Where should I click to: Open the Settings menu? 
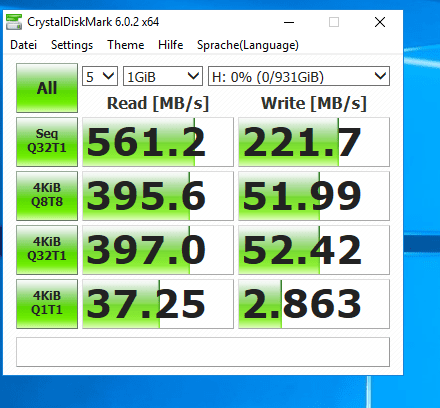click(72, 45)
